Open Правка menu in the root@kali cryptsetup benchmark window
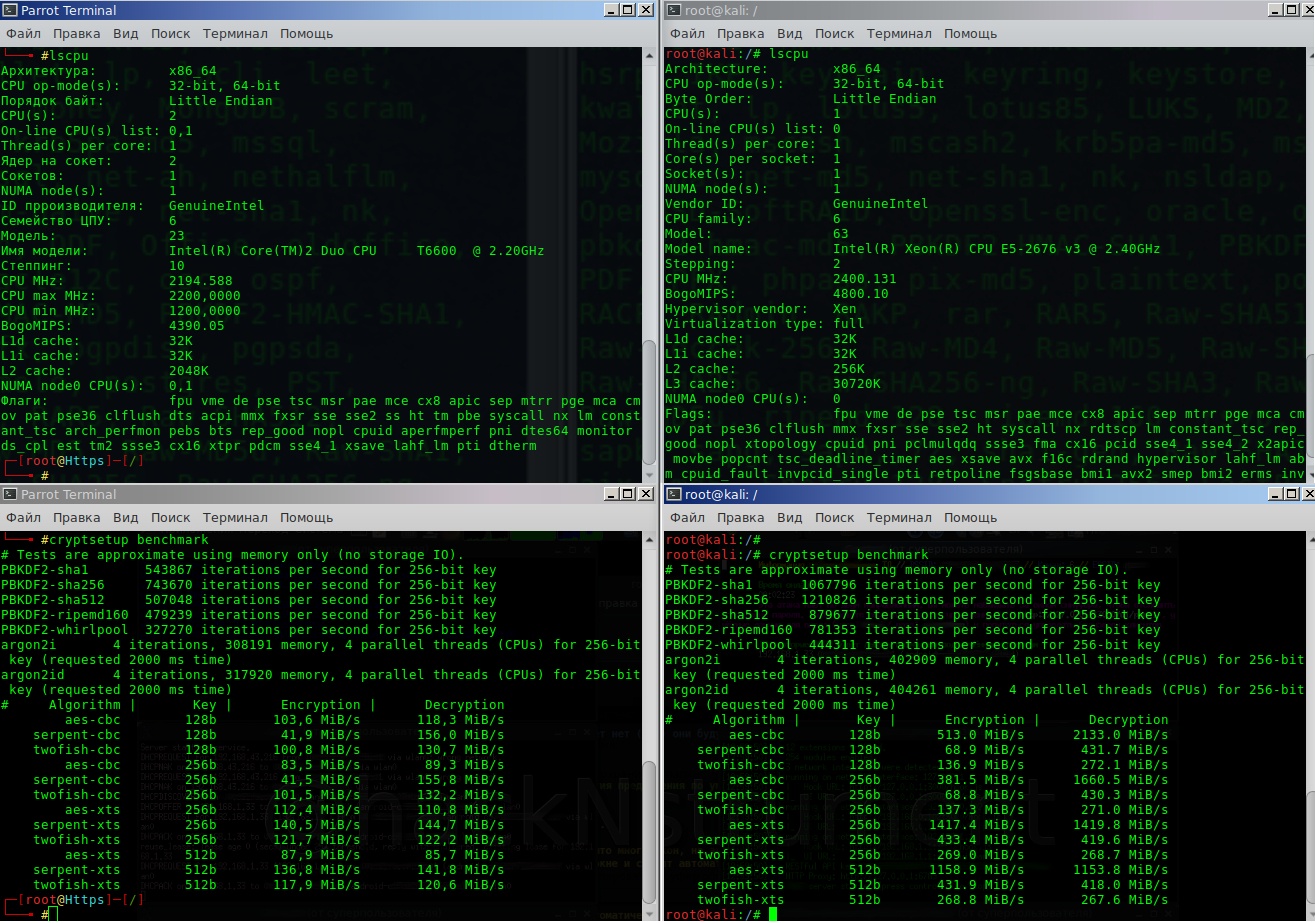1315x923 pixels. [x=741, y=518]
